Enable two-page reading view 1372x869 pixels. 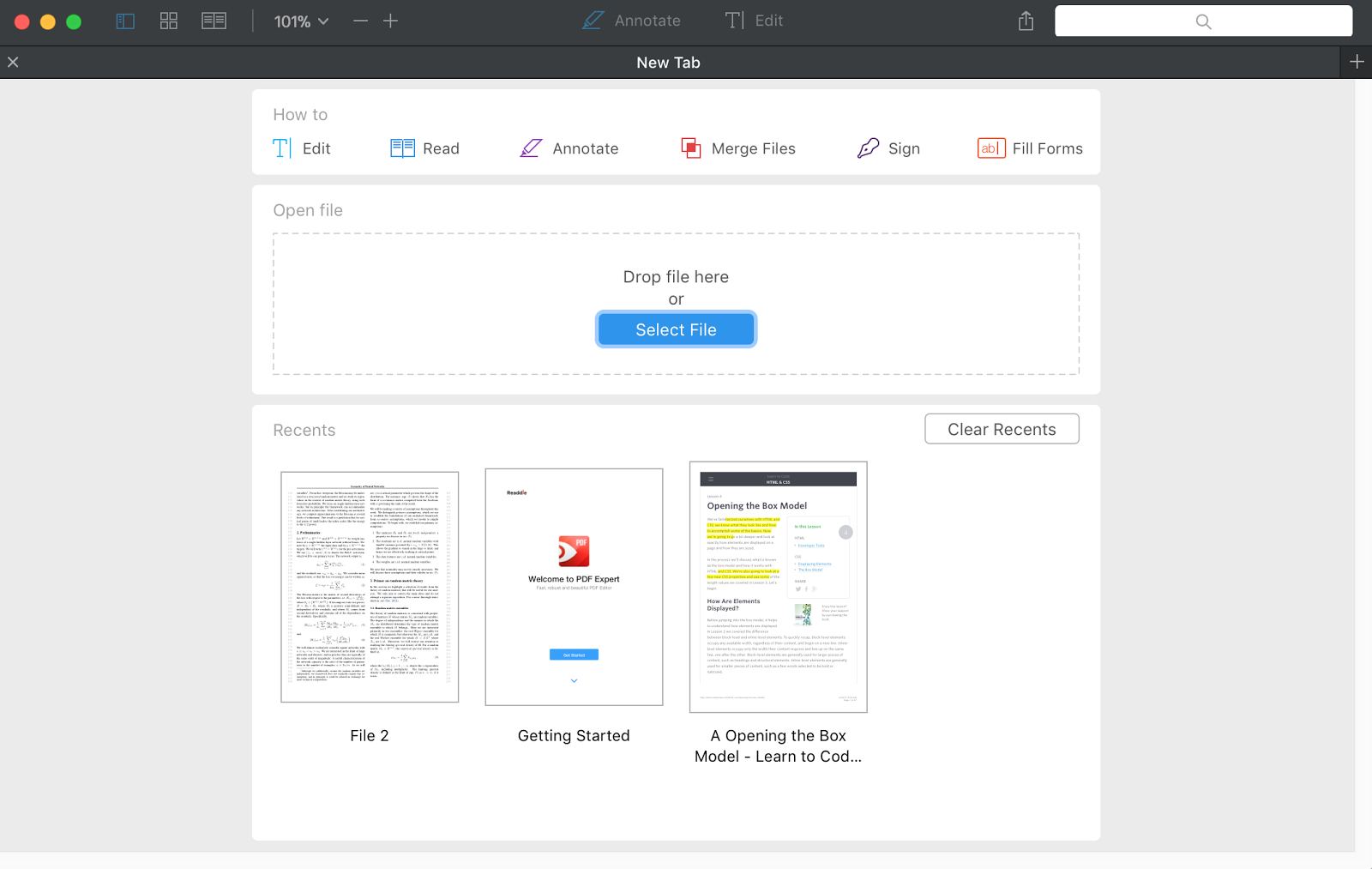214,21
